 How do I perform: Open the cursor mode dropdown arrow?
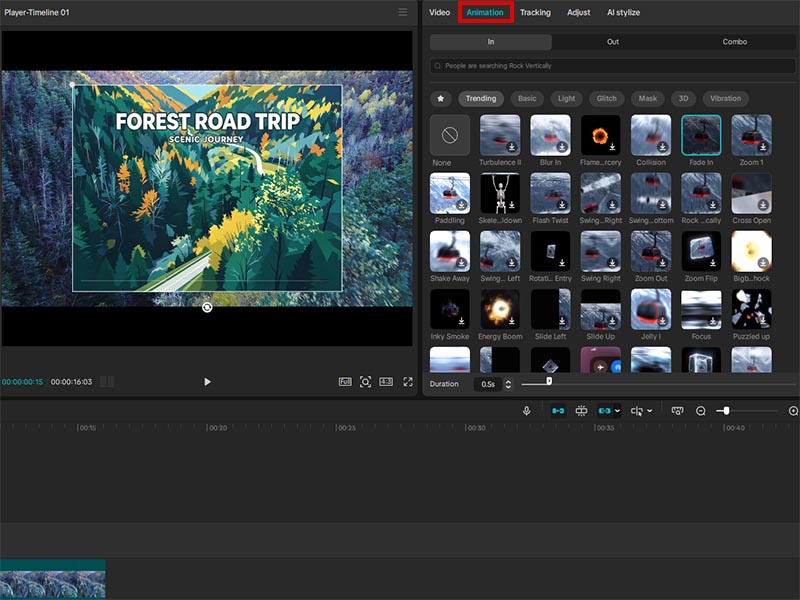tap(649, 411)
